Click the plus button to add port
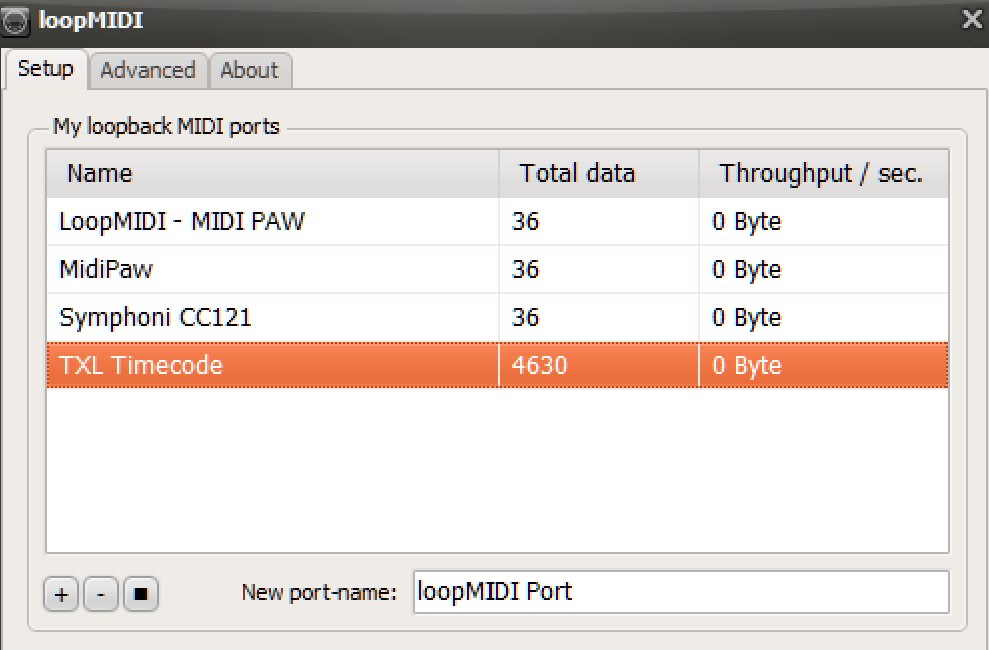The height and width of the screenshot is (650, 989). (61, 595)
